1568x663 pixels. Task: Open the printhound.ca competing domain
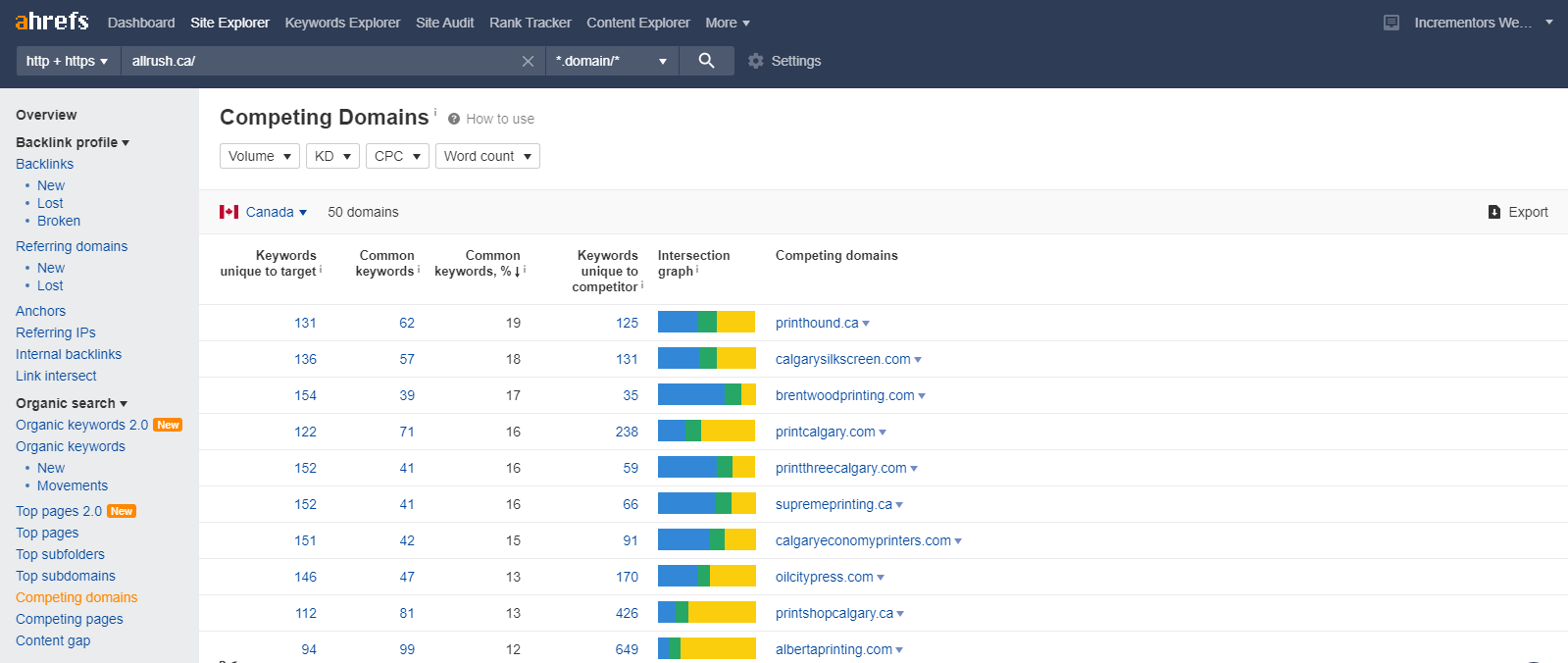(817, 323)
